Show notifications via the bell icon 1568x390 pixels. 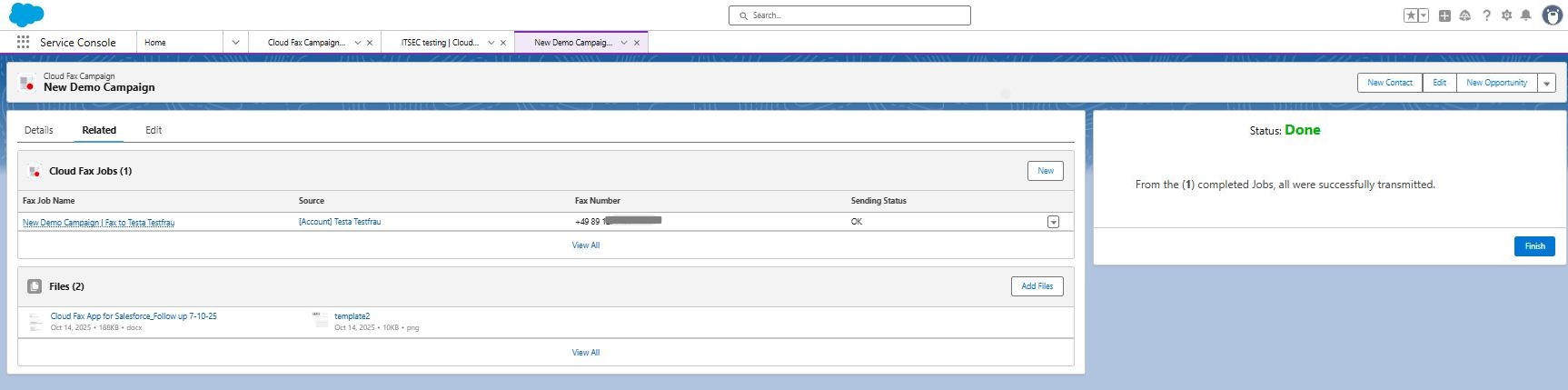pyautogui.click(x=1526, y=15)
